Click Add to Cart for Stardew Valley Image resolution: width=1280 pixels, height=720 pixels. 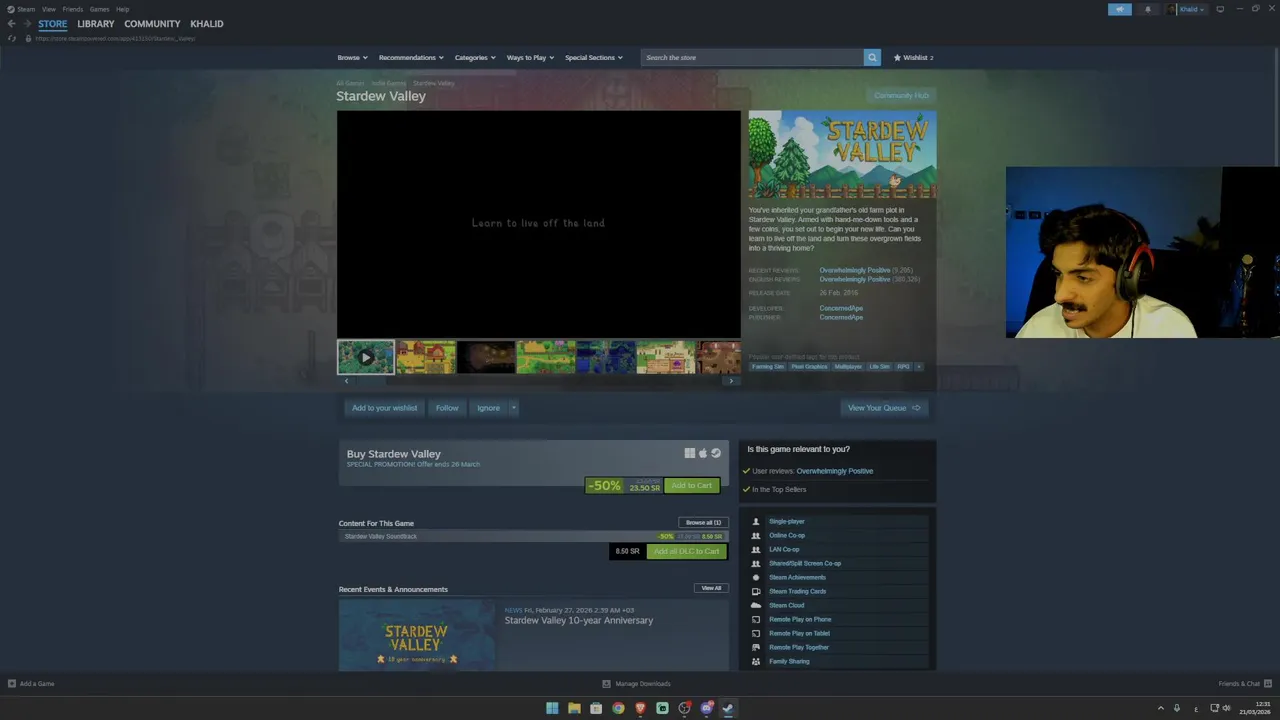pos(691,486)
